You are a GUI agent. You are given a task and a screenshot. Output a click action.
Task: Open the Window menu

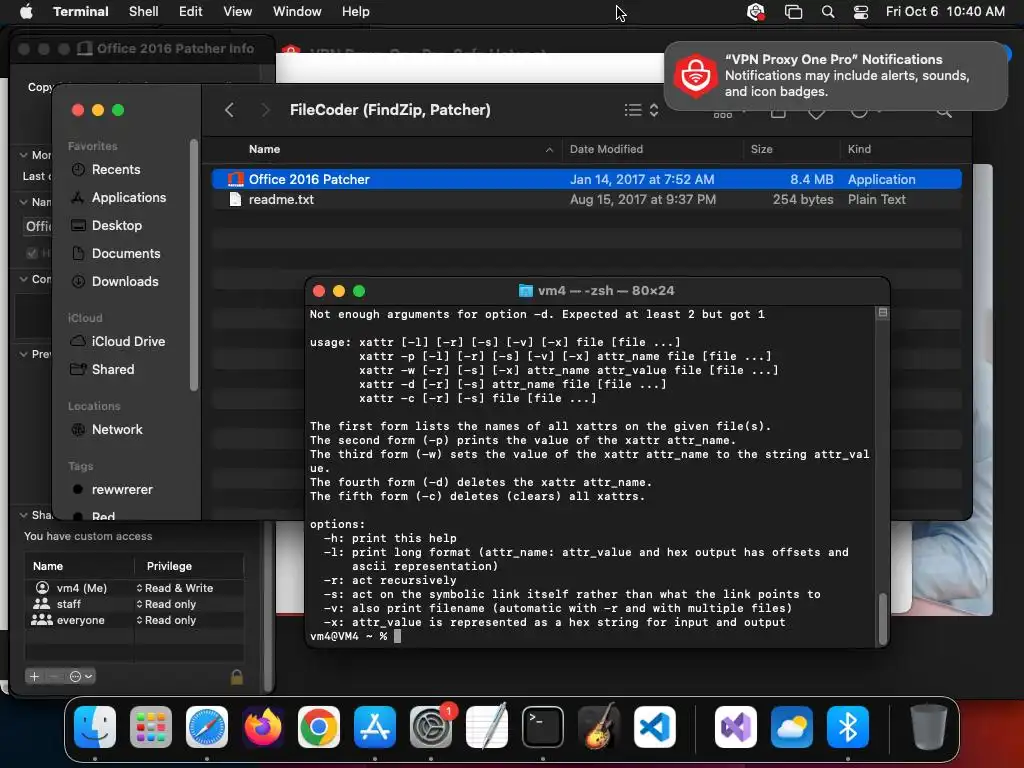[297, 12]
